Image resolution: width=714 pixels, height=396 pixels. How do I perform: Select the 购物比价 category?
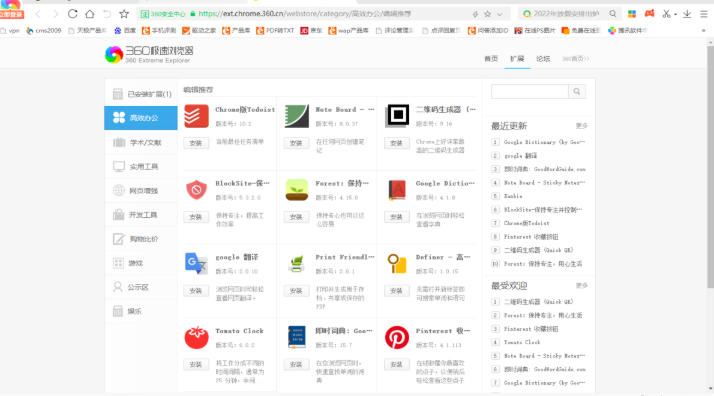click(x=141, y=239)
